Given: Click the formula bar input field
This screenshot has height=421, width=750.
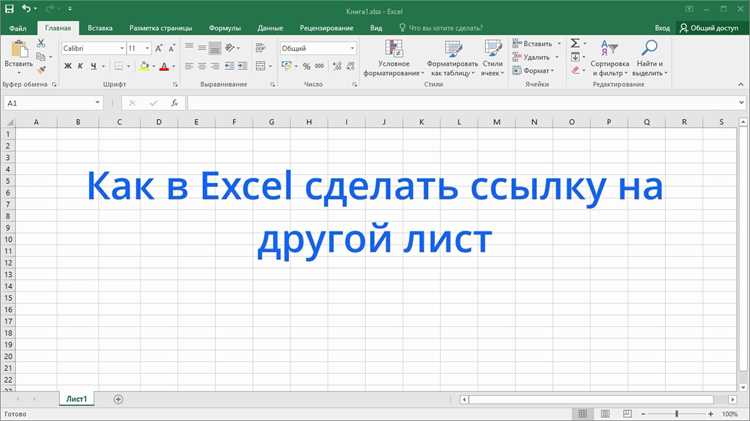Looking at the screenshot, I should [463, 103].
